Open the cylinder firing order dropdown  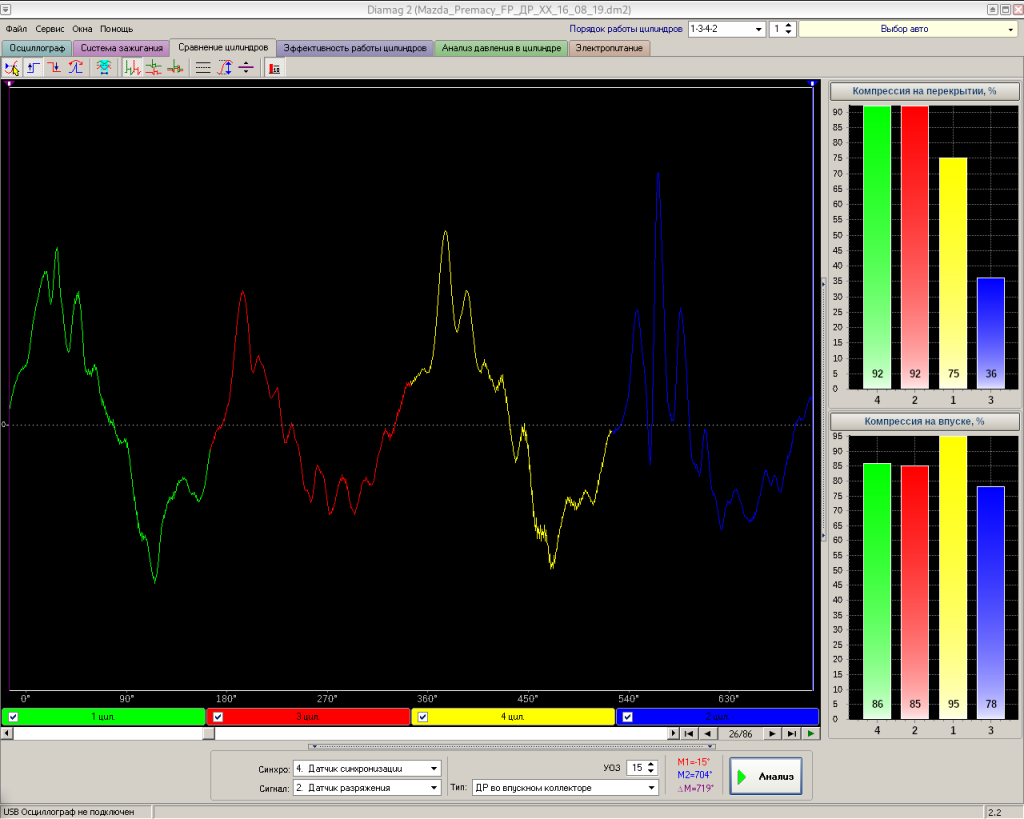pos(758,29)
